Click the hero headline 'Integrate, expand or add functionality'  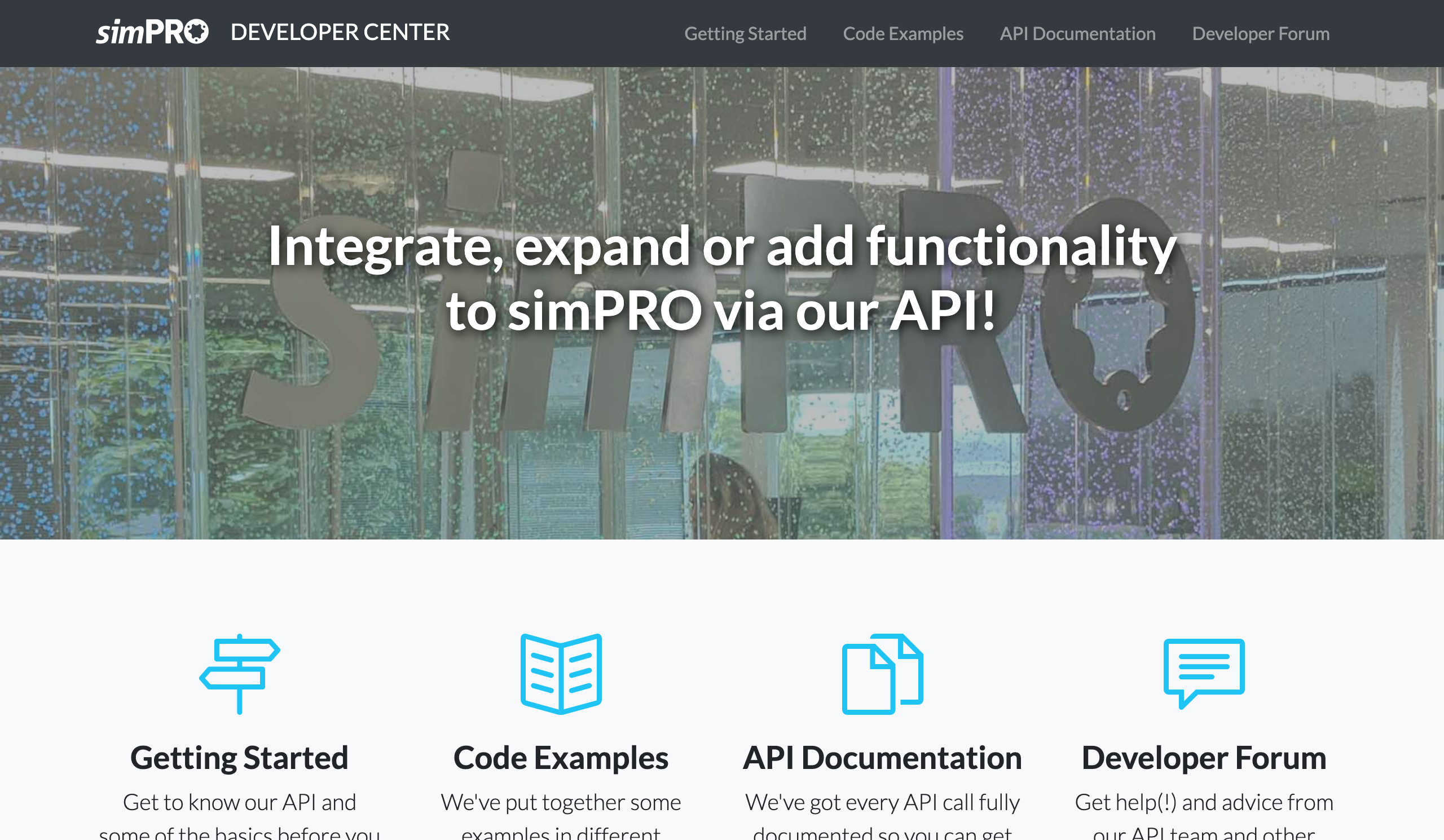pyautogui.click(x=722, y=247)
